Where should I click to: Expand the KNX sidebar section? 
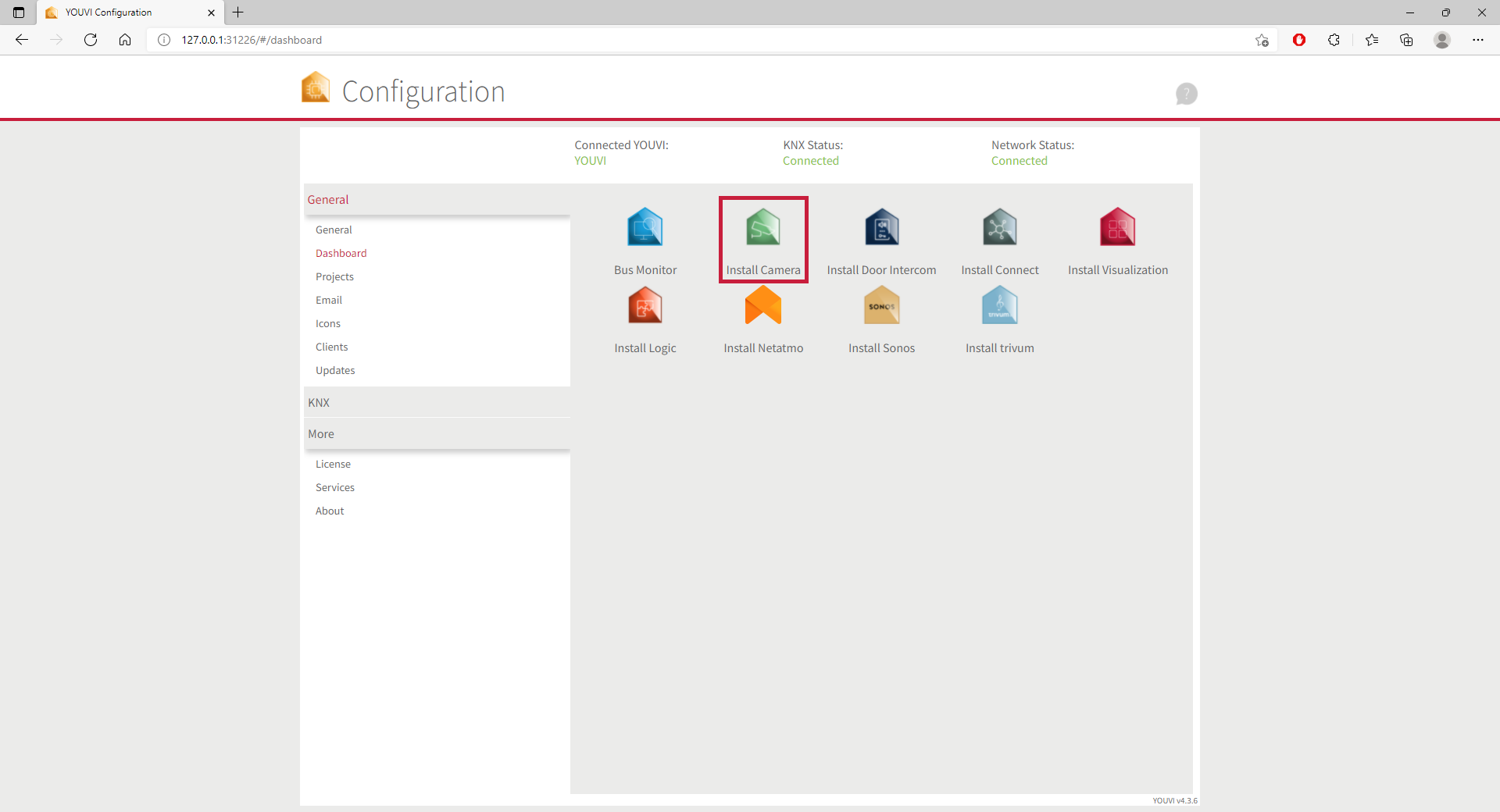(x=319, y=403)
